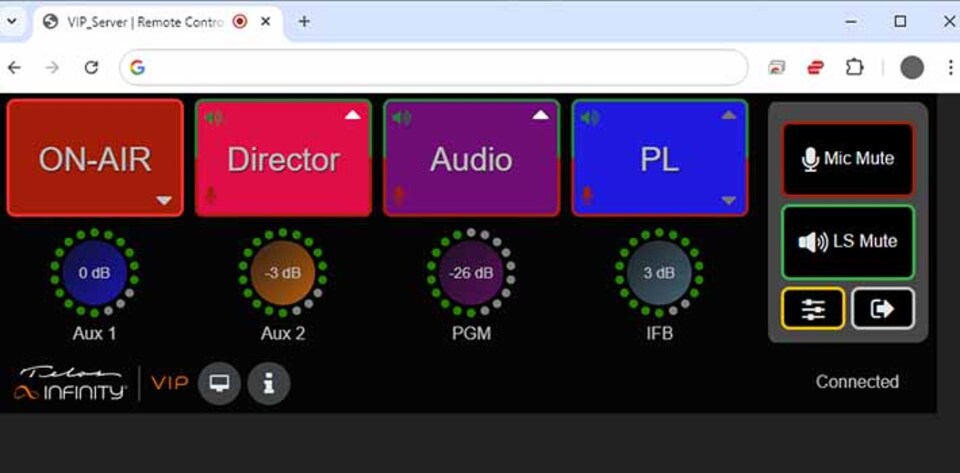The height and width of the screenshot is (473, 960).
Task: Open the info icon button
Action: coord(269,384)
